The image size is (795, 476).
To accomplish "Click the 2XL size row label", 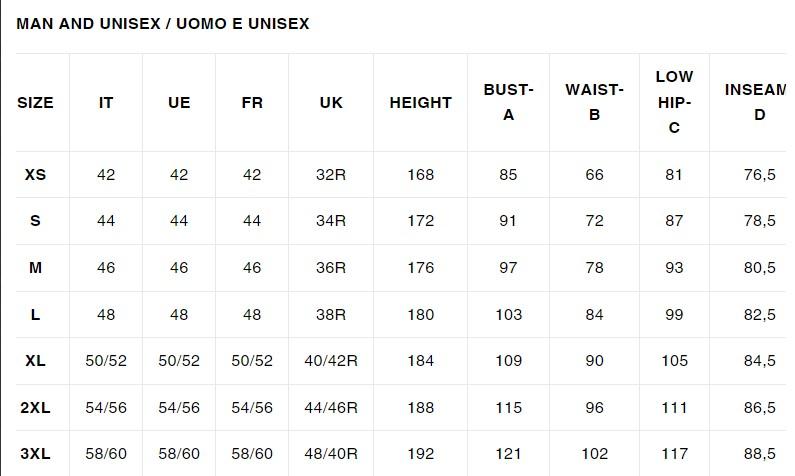I will 35,408.
